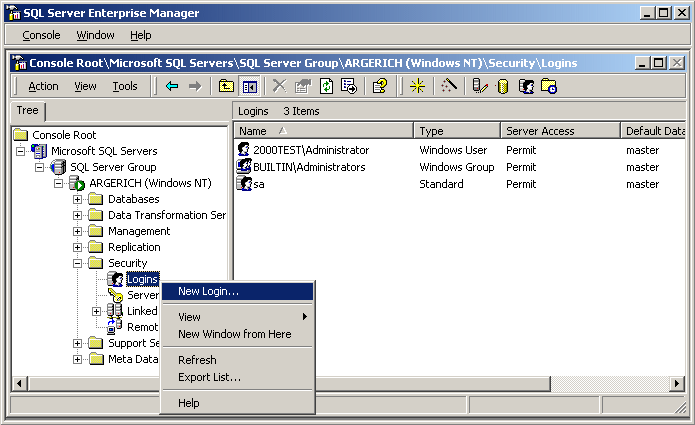Click the left scroll arrow of tree pane
Screen dimensions: 695x425
[x=19, y=383]
